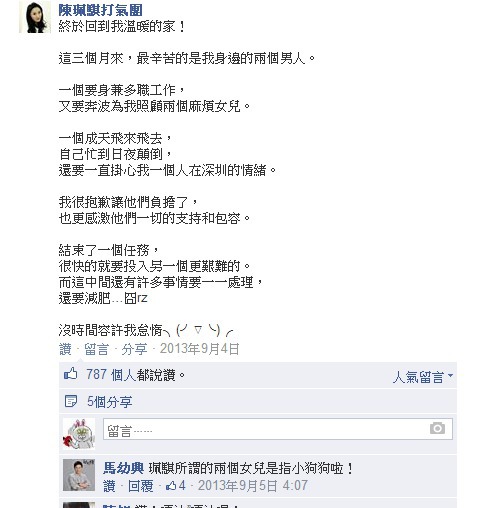This screenshot has height=508, width=487.
Task: Expand the 人氣留言 sorting dropdown
Action: [x=423, y=377]
